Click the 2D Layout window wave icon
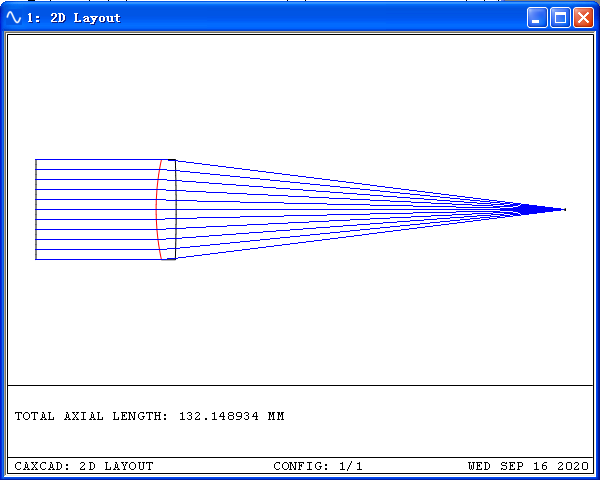The height and width of the screenshot is (480, 600). click(13, 18)
